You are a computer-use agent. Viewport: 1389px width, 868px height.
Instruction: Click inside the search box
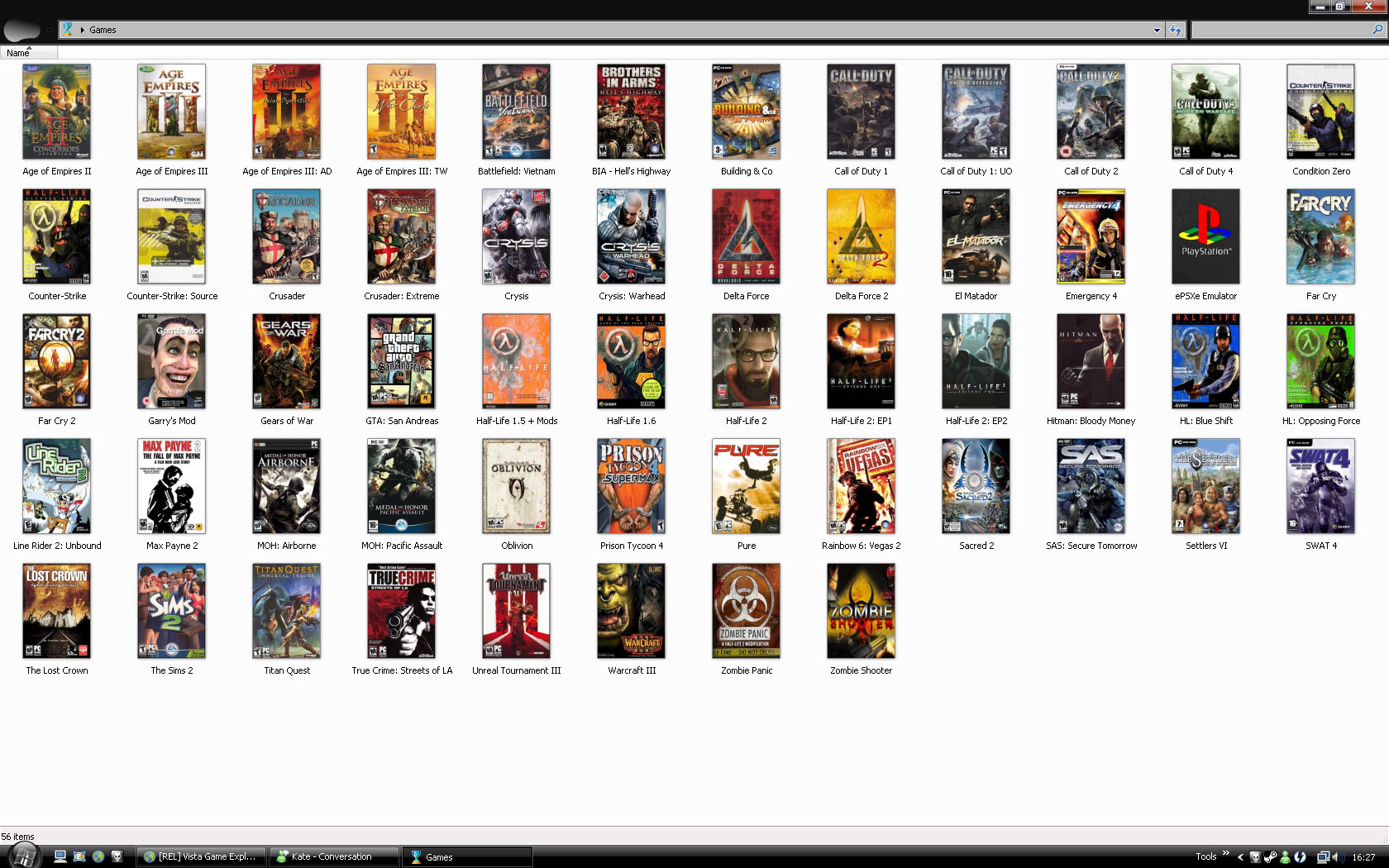(x=1290, y=30)
